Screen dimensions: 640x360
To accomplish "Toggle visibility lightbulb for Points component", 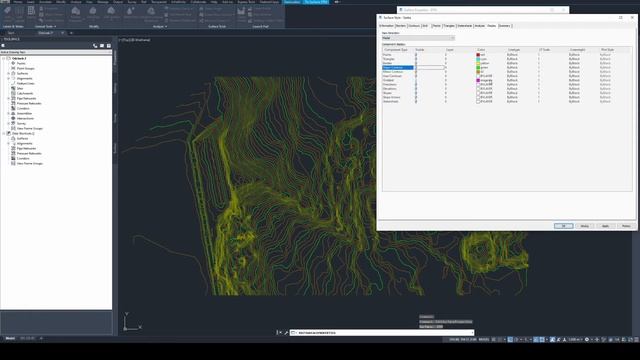I will tap(416, 55).
